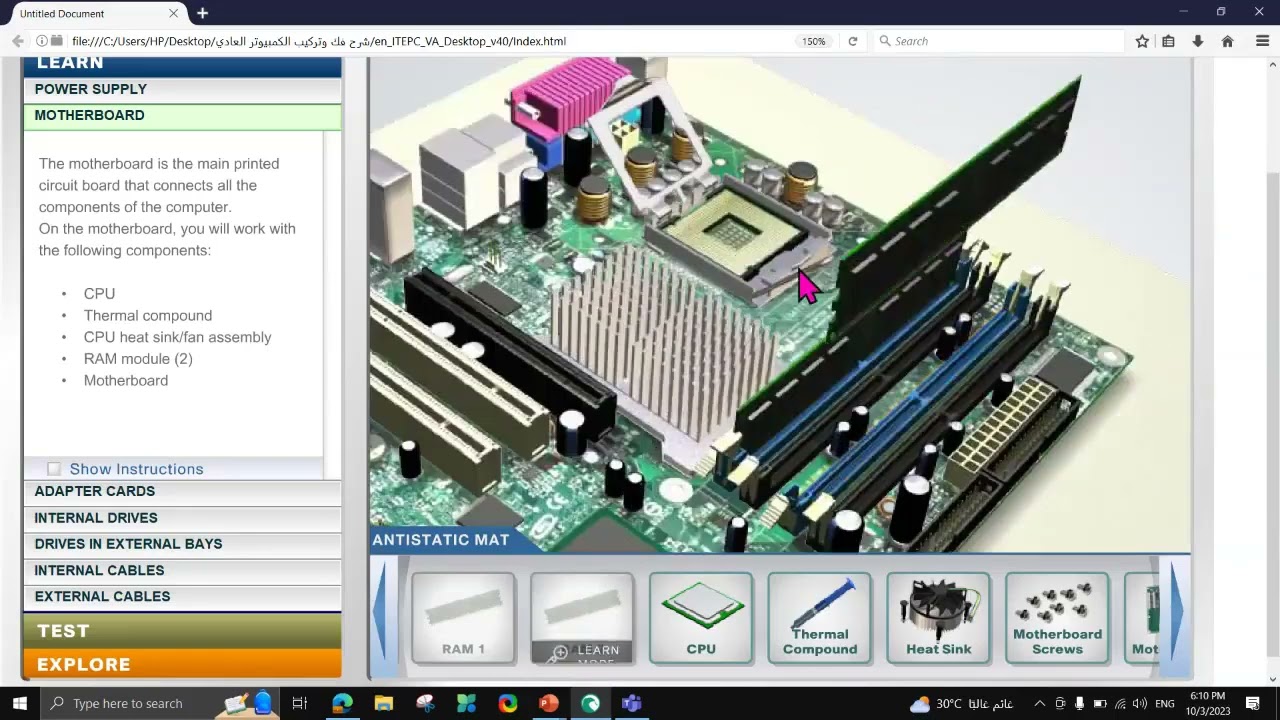This screenshot has height=720, width=1280.
Task: Expand the ADAPTER CARDS section
Action: [x=182, y=491]
